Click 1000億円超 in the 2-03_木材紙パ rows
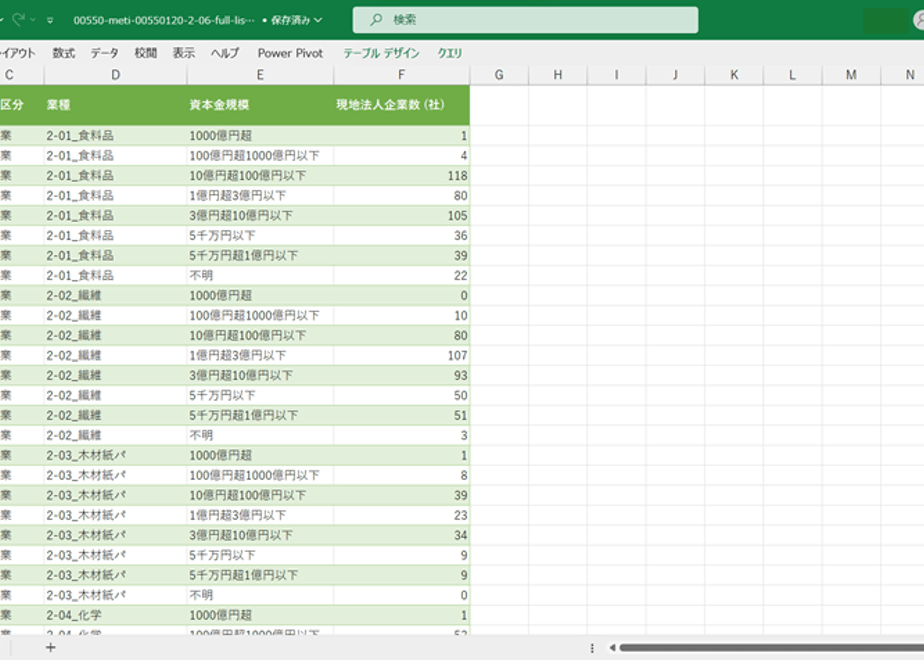This screenshot has width=924, height=660. pyautogui.click(x=260, y=456)
